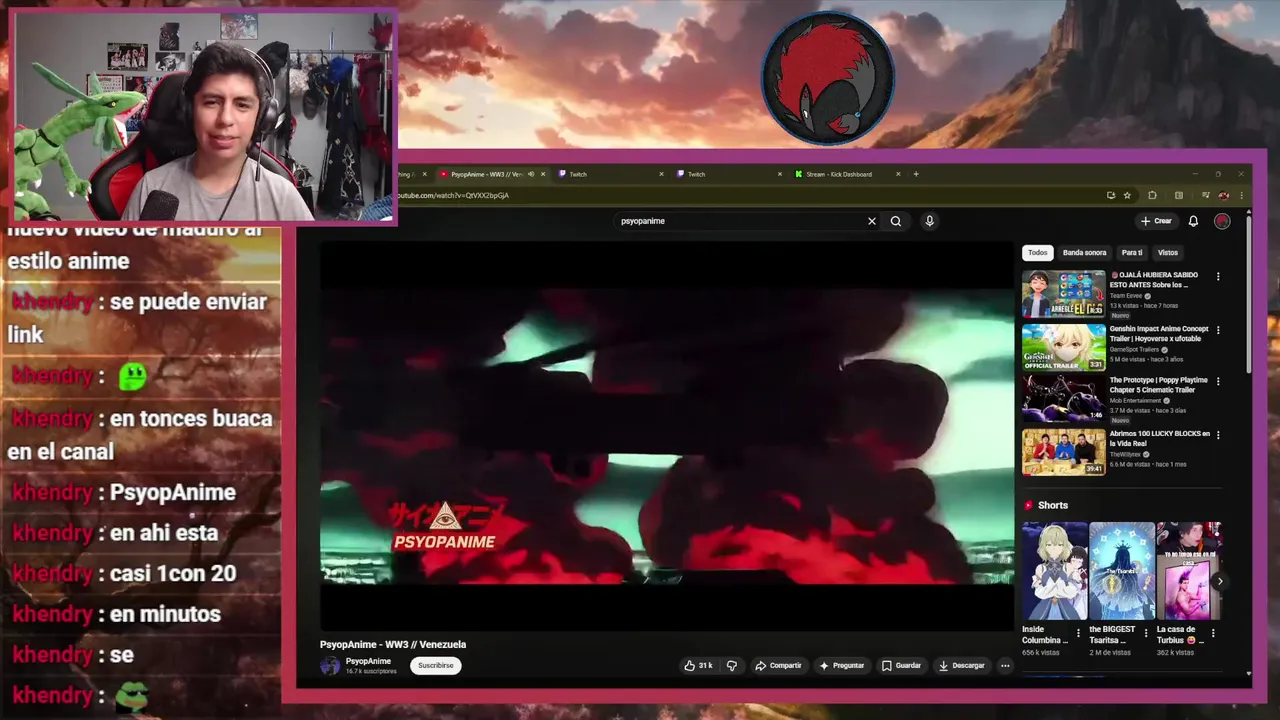
Task: Open options for the Inside Columbina short
Action: pos(1078,633)
